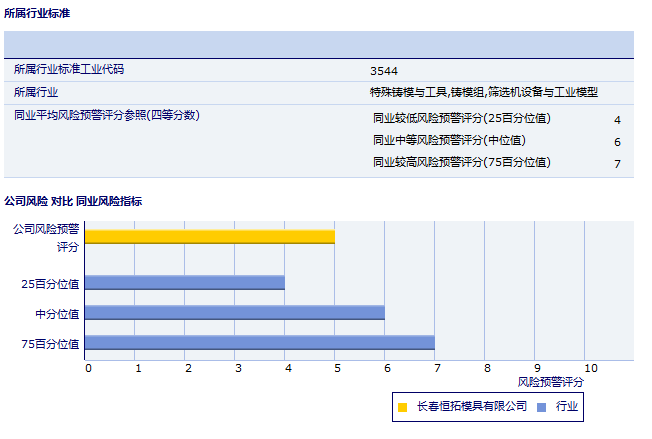Screen dimensions: 652x439
Task: Click the 公司风险预警评分 y-axis label
Action: pos(45,237)
